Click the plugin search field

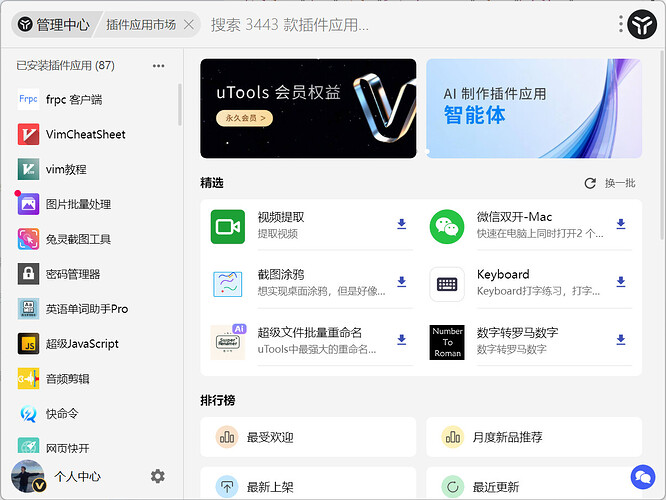pyautogui.click(x=408, y=25)
